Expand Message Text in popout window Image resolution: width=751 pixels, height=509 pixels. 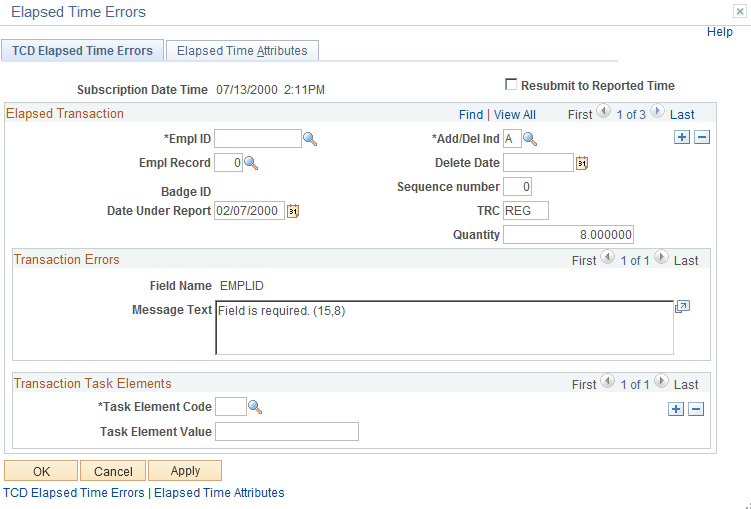(x=682, y=306)
